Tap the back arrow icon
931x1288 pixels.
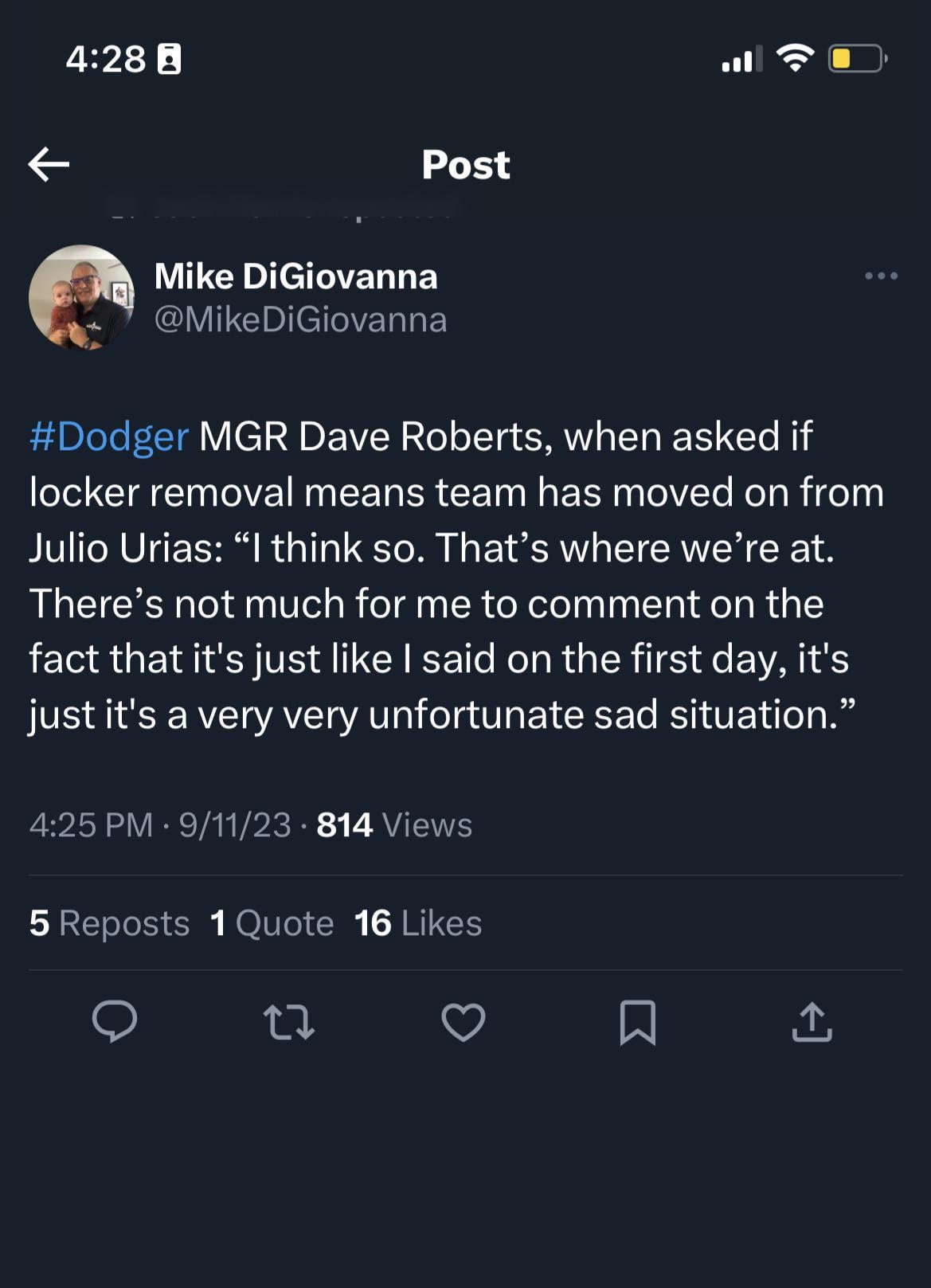(x=49, y=165)
